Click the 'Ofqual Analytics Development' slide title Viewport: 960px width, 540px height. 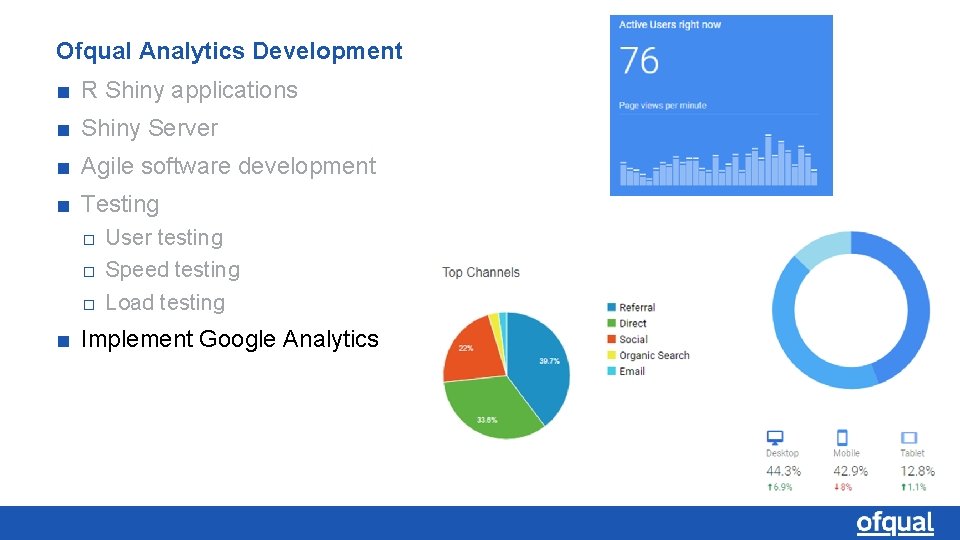point(229,51)
